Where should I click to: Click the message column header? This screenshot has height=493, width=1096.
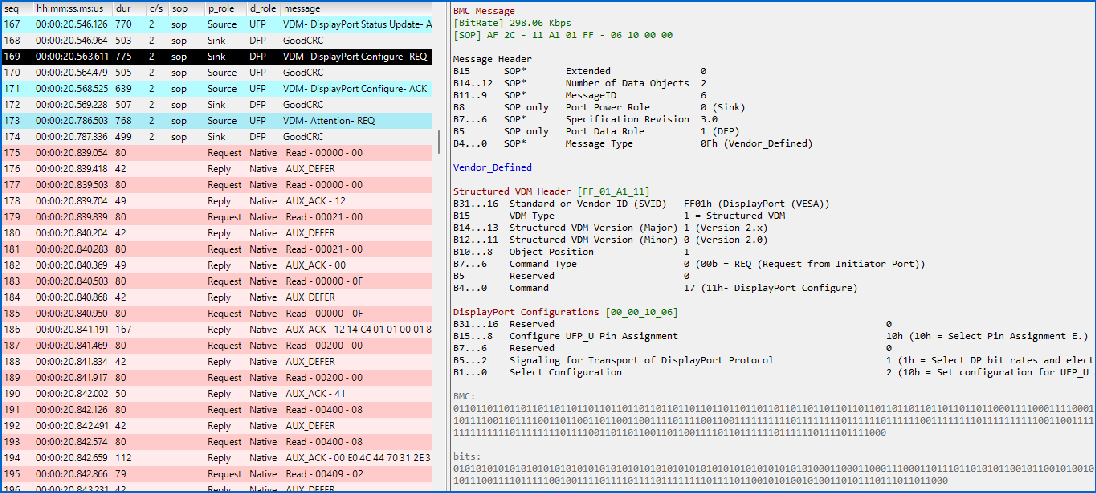[305, 7]
